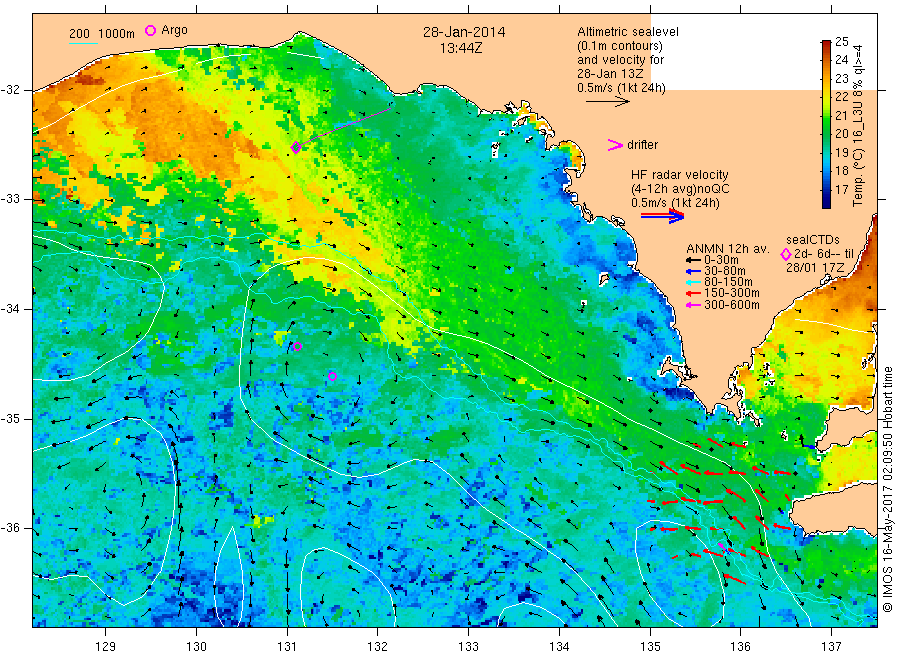Click the red and blue HF radar arrow

point(662,216)
